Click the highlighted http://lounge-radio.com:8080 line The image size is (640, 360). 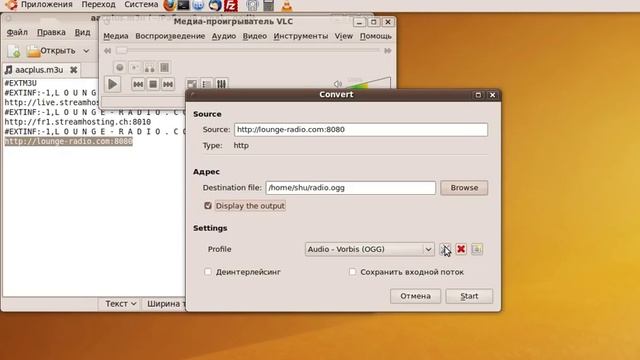pyautogui.click(x=69, y=141)
